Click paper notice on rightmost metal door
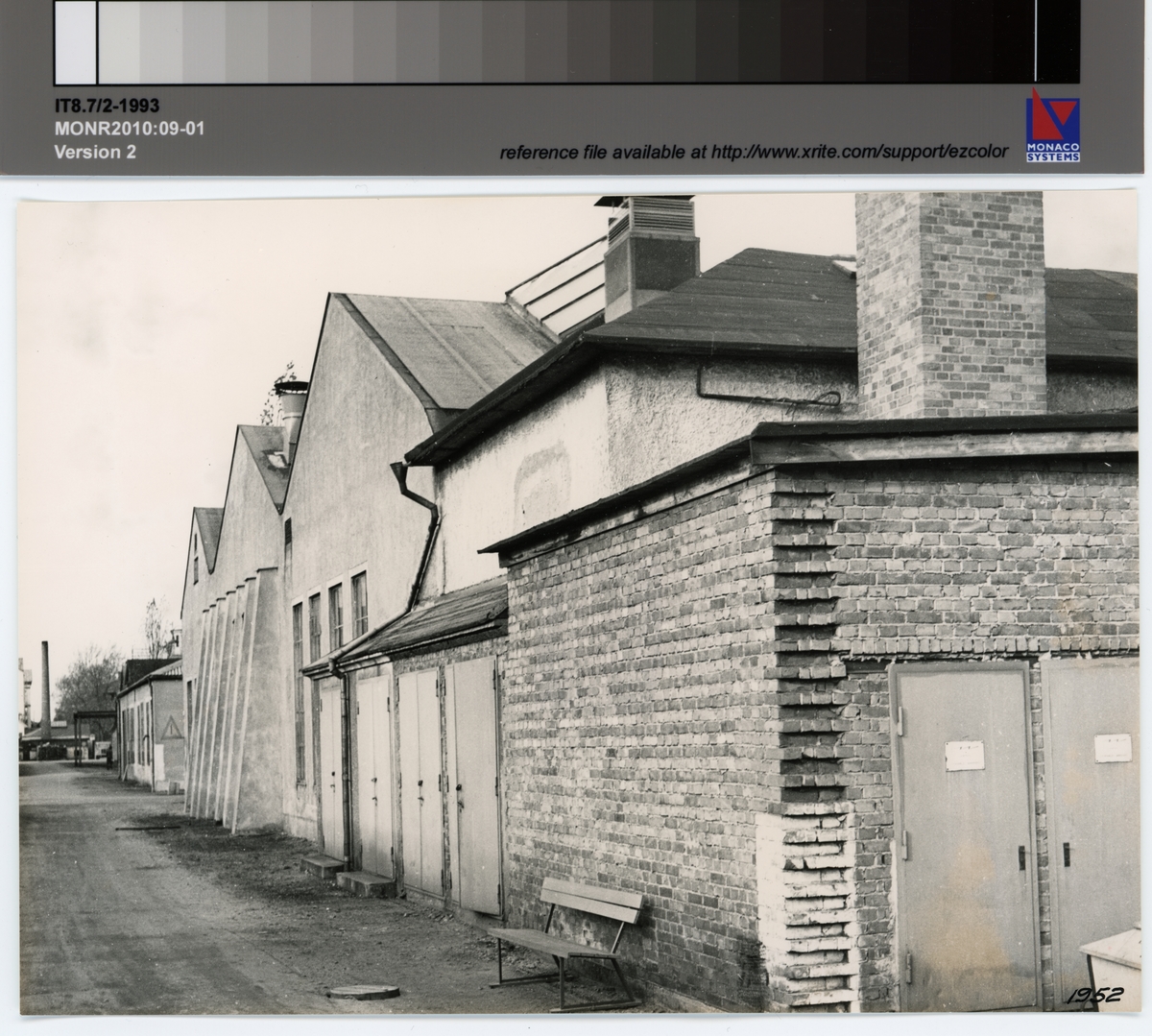 click(1112, 748)
